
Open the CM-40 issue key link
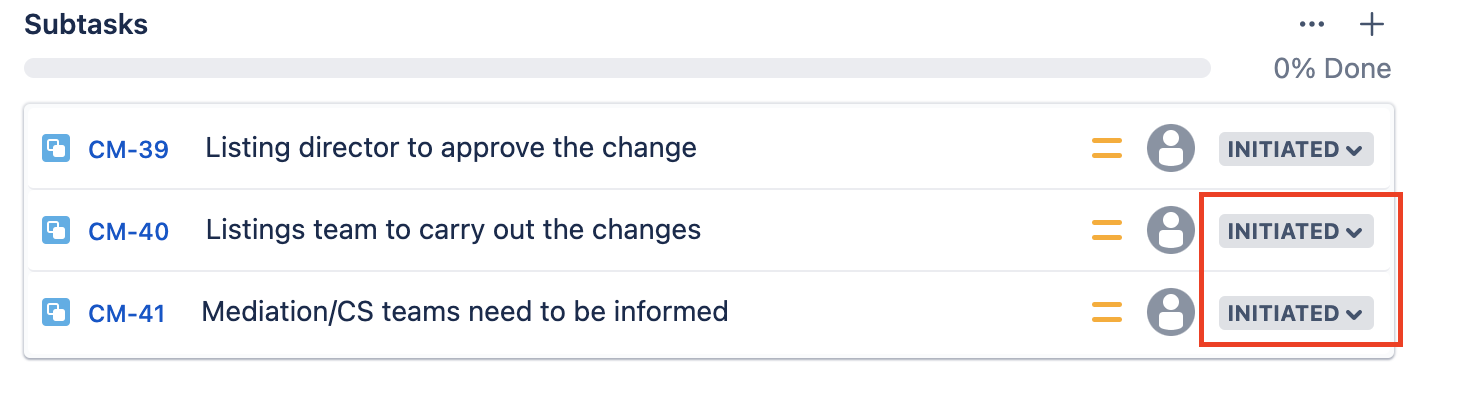tap(128, 232)
